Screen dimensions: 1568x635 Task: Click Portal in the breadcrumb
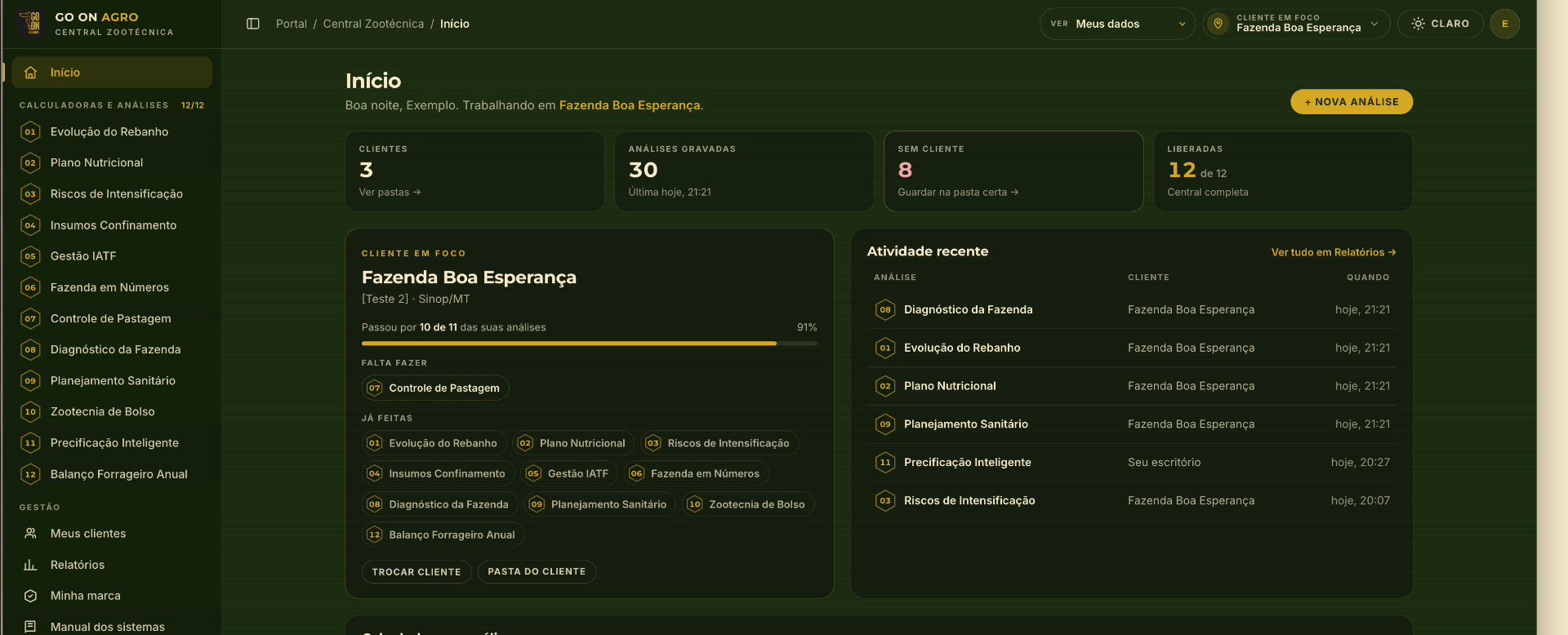(x=292, y=24)
